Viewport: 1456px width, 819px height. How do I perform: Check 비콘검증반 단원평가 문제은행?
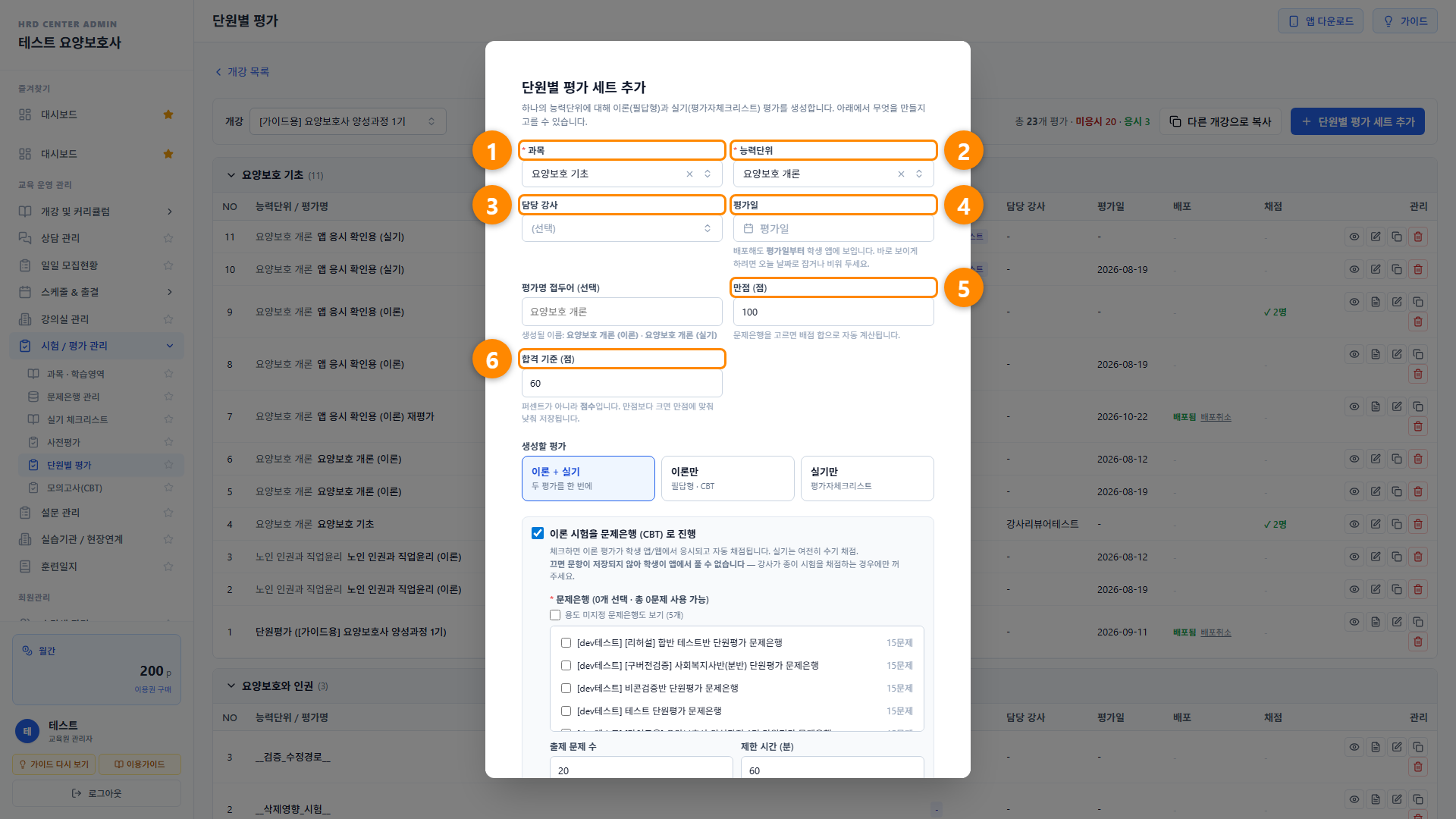tap(566, 688)
